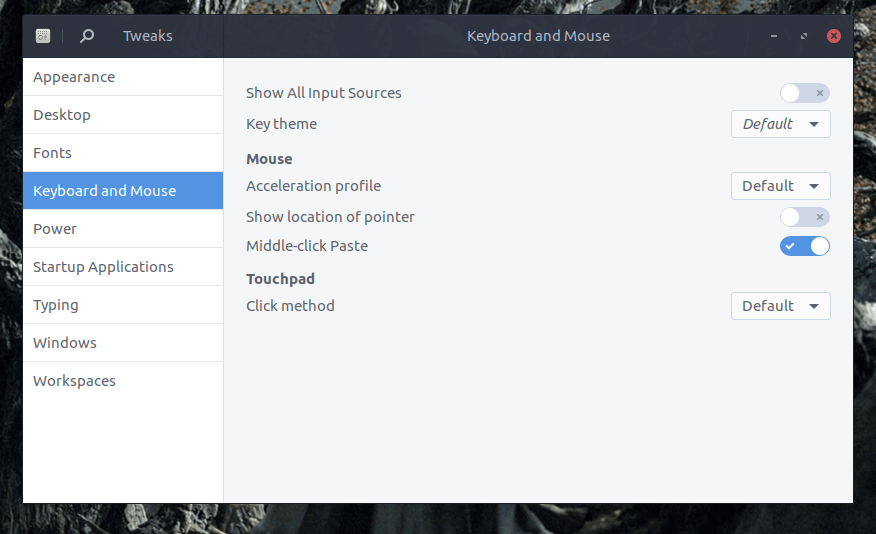Image resolution: width=876 pixels, height=534 pixels.
Task: Go to the Desktop section
Action: click(123, 115)
